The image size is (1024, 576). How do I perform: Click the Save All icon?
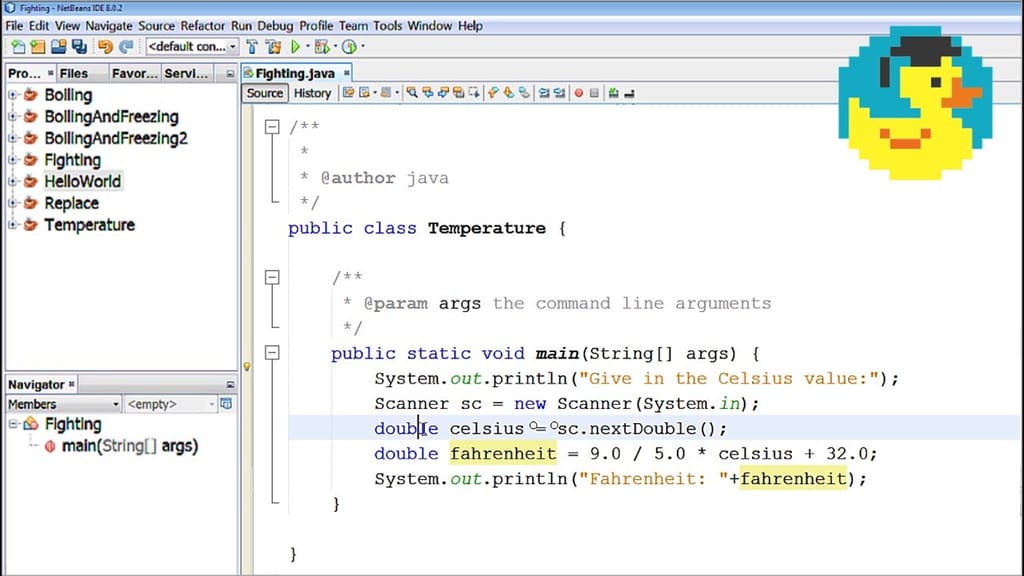point(79,45)
